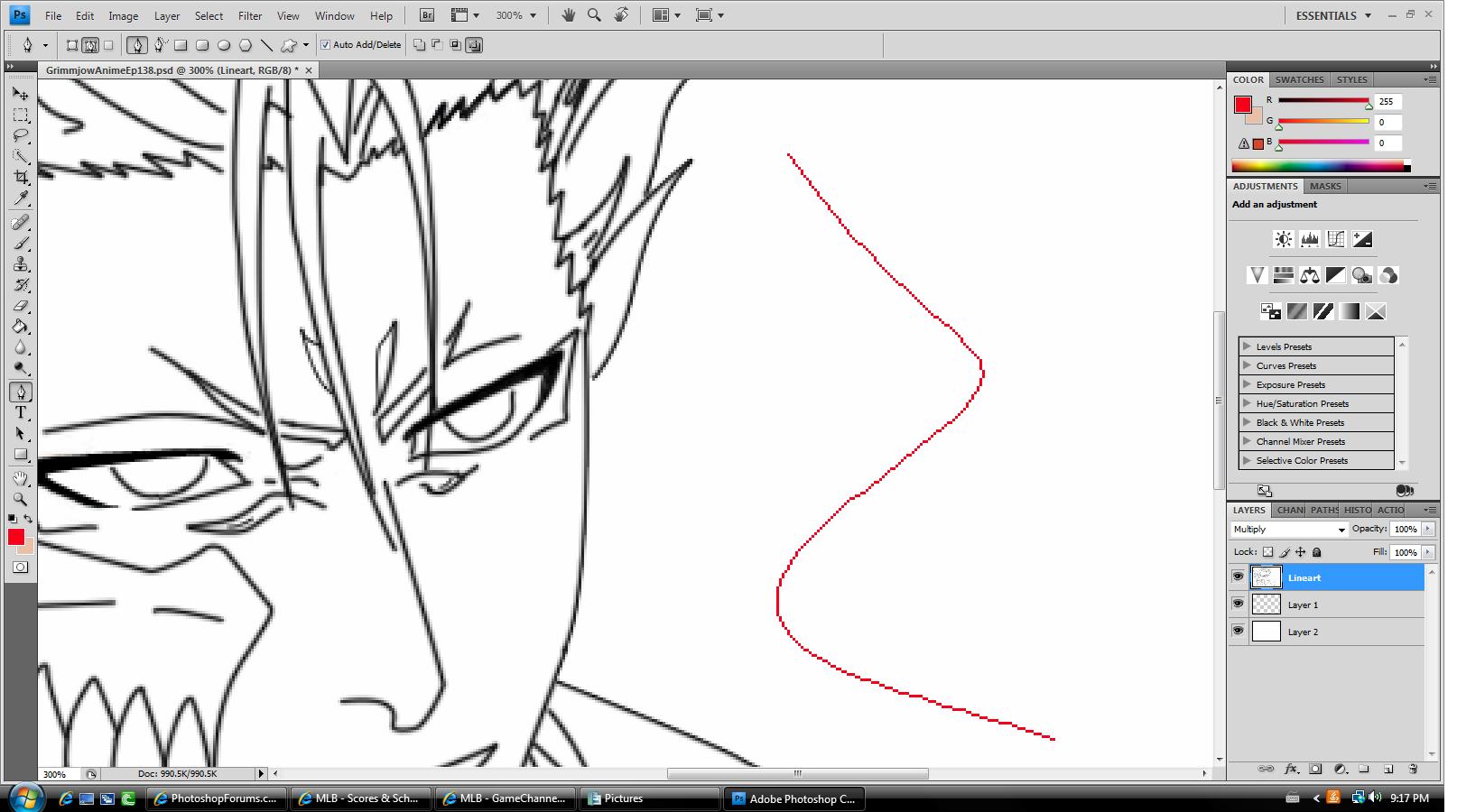Select the Paint Bucket tool
The height and width of the screenshot is (812, 1457).
21,328
